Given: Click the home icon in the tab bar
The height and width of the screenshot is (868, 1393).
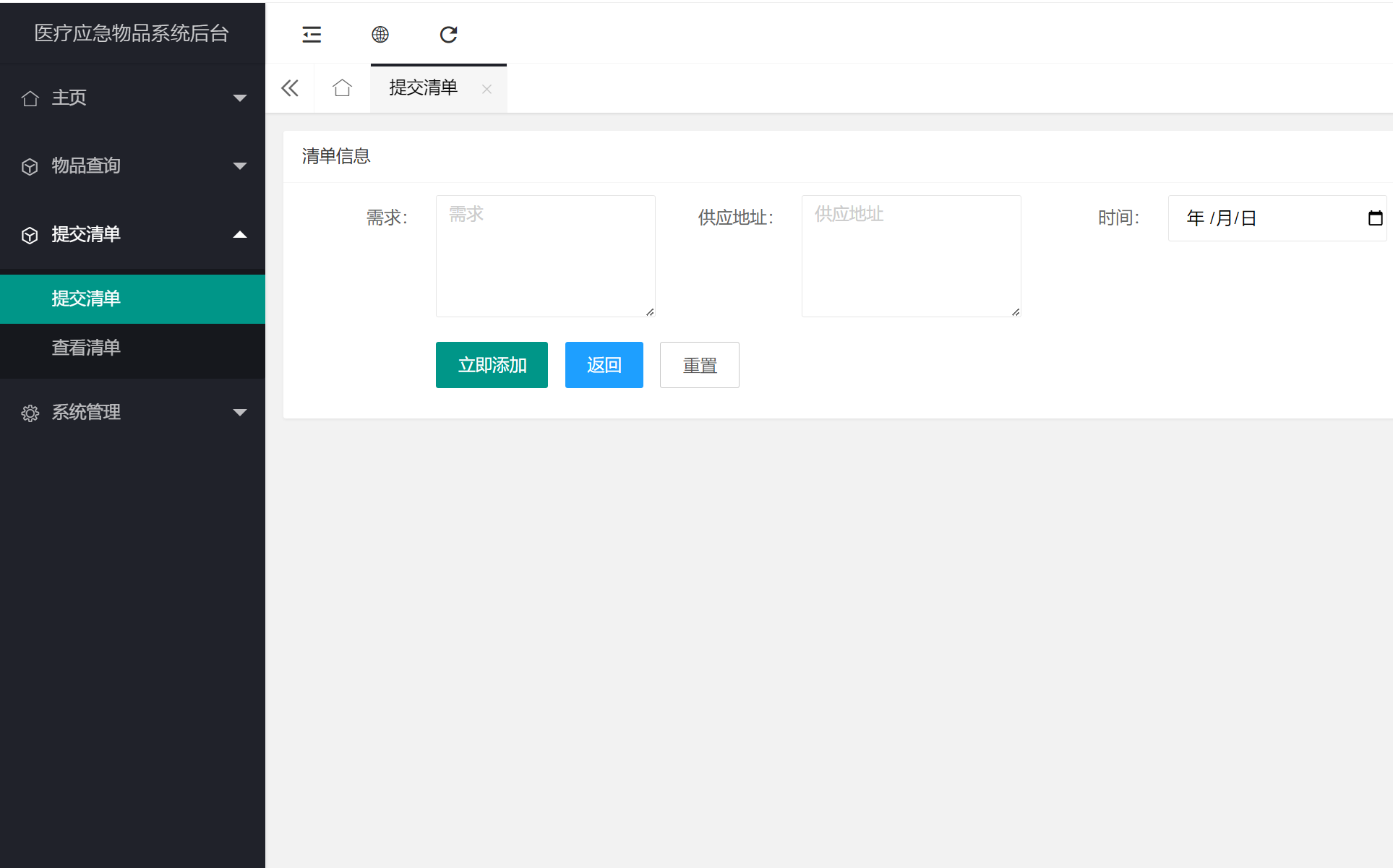Looking at the screenshot, I should click(342, 87).
